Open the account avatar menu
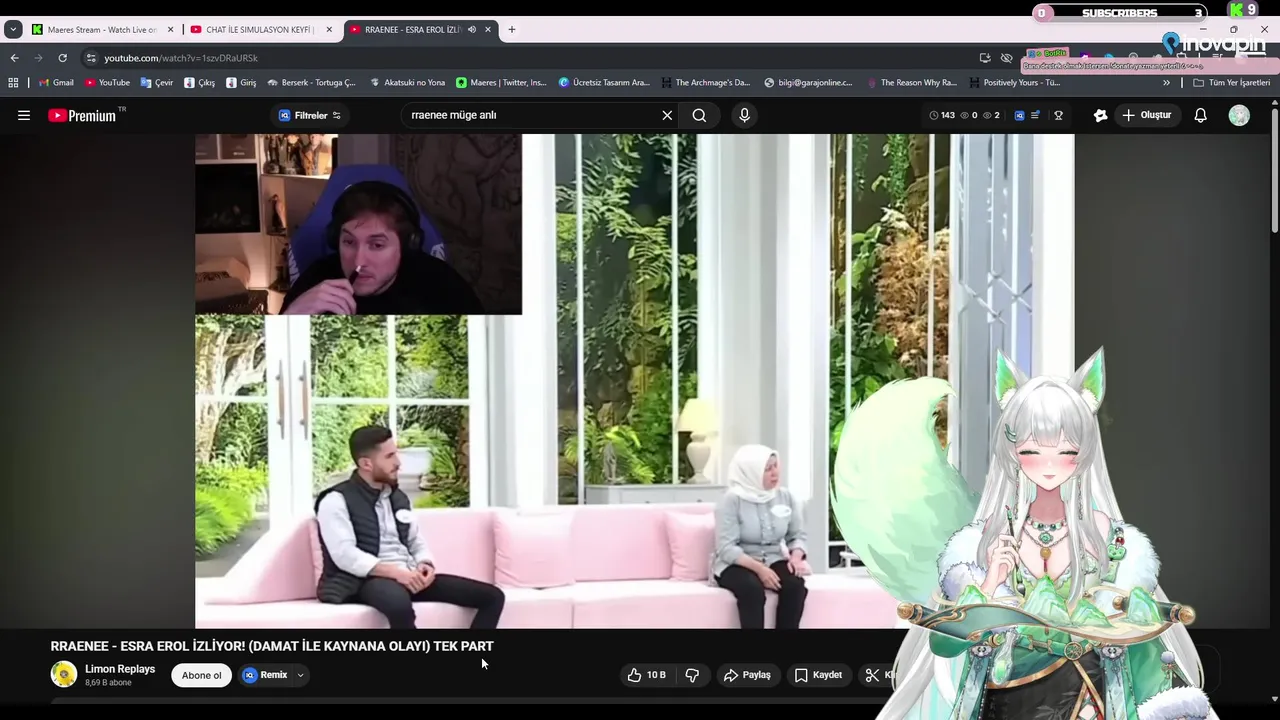The image size is (1280, 720). 1239,115
